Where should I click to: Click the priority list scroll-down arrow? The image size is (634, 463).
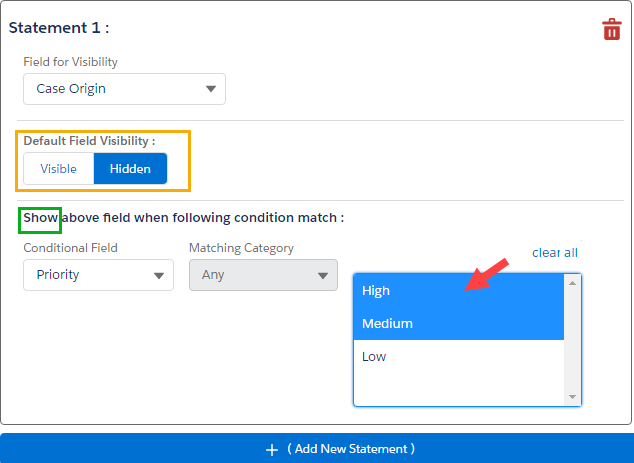pyautogui.click(x=573, y=397)
